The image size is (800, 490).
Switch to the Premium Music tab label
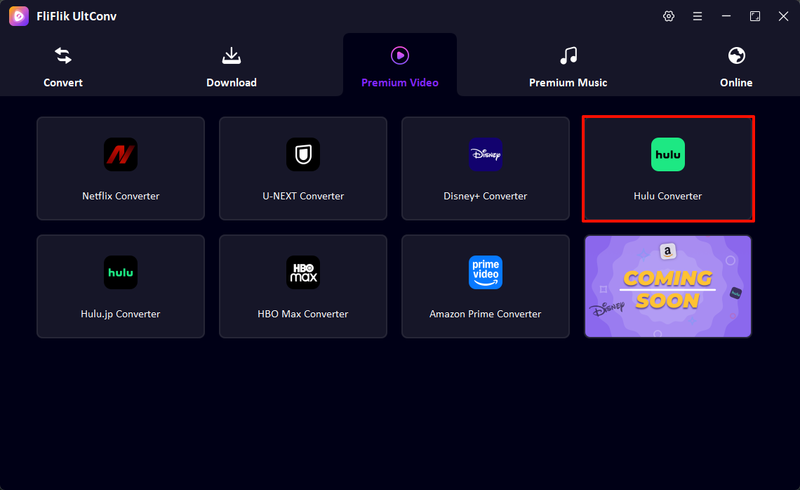568,83
